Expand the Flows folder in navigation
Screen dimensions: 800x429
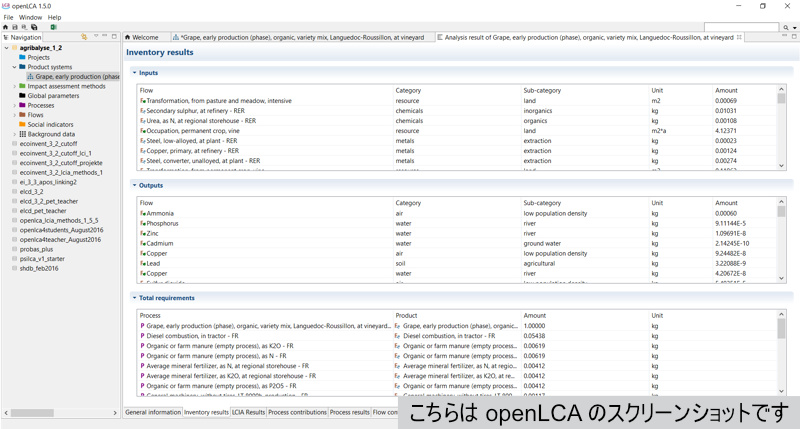point(14,115)
